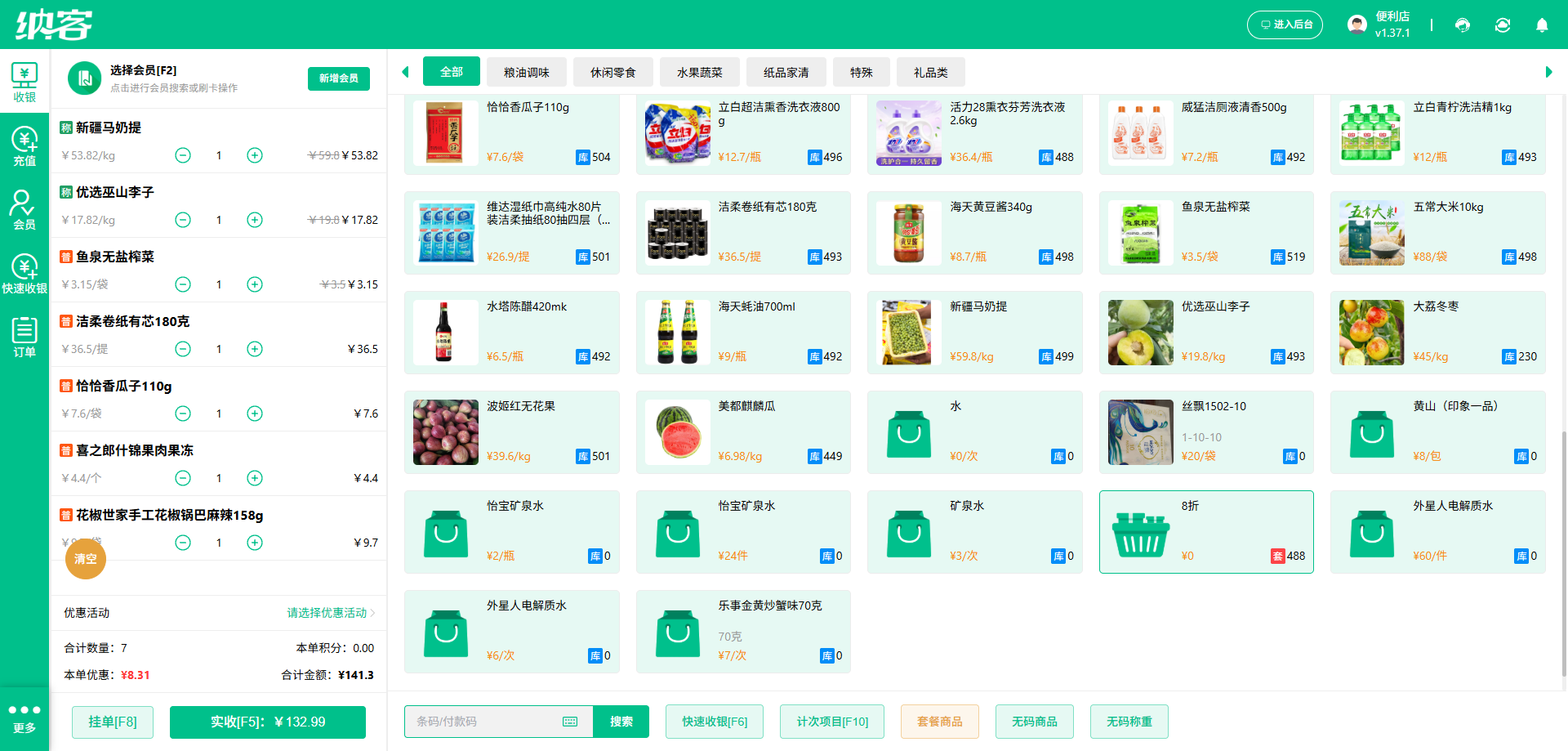Screen dimensions: 1568x751
Task: Switch to the 礼品类 tab
Action: point(931,72)
